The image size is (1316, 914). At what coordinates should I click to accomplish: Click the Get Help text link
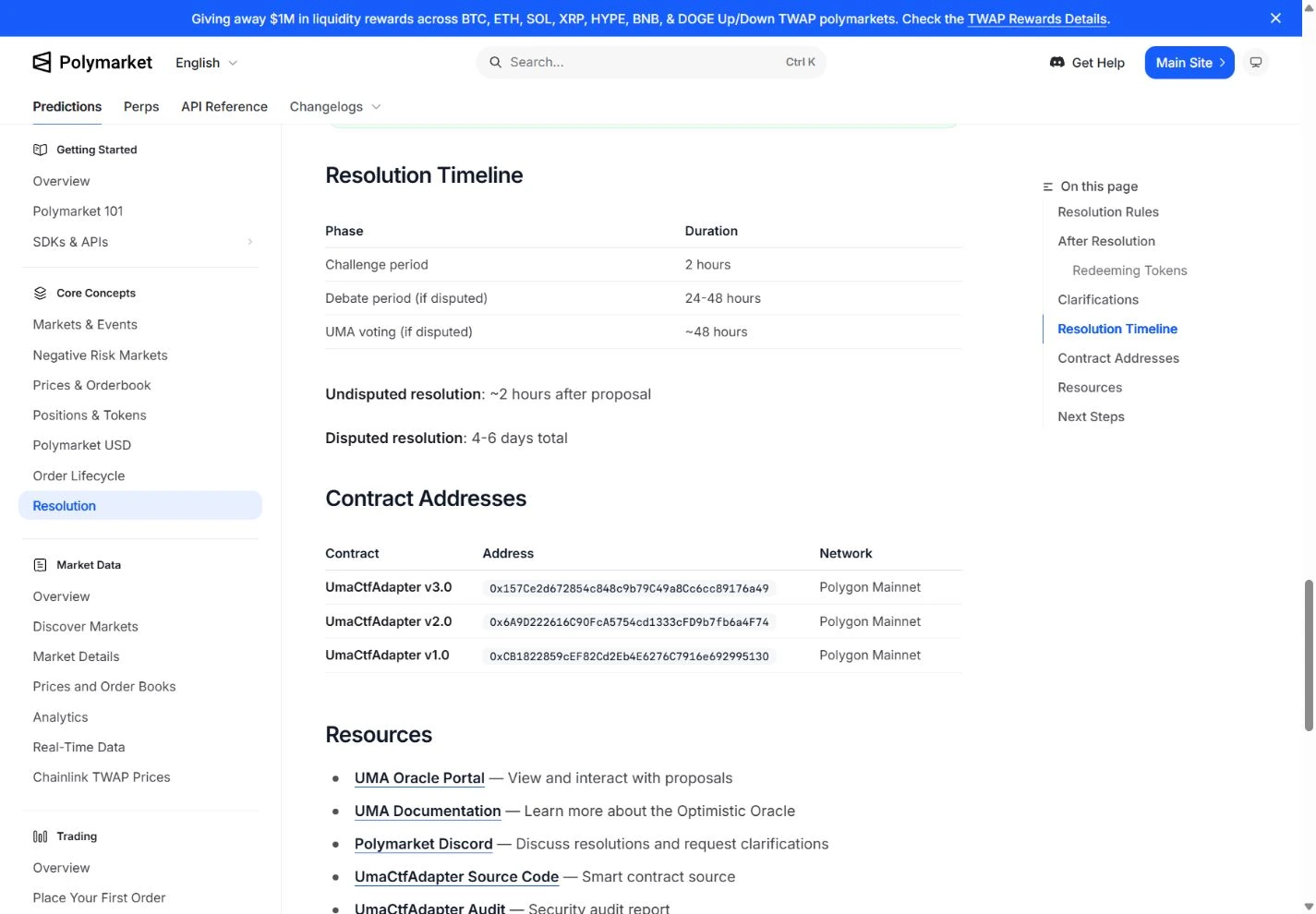tap(1098, 63)
